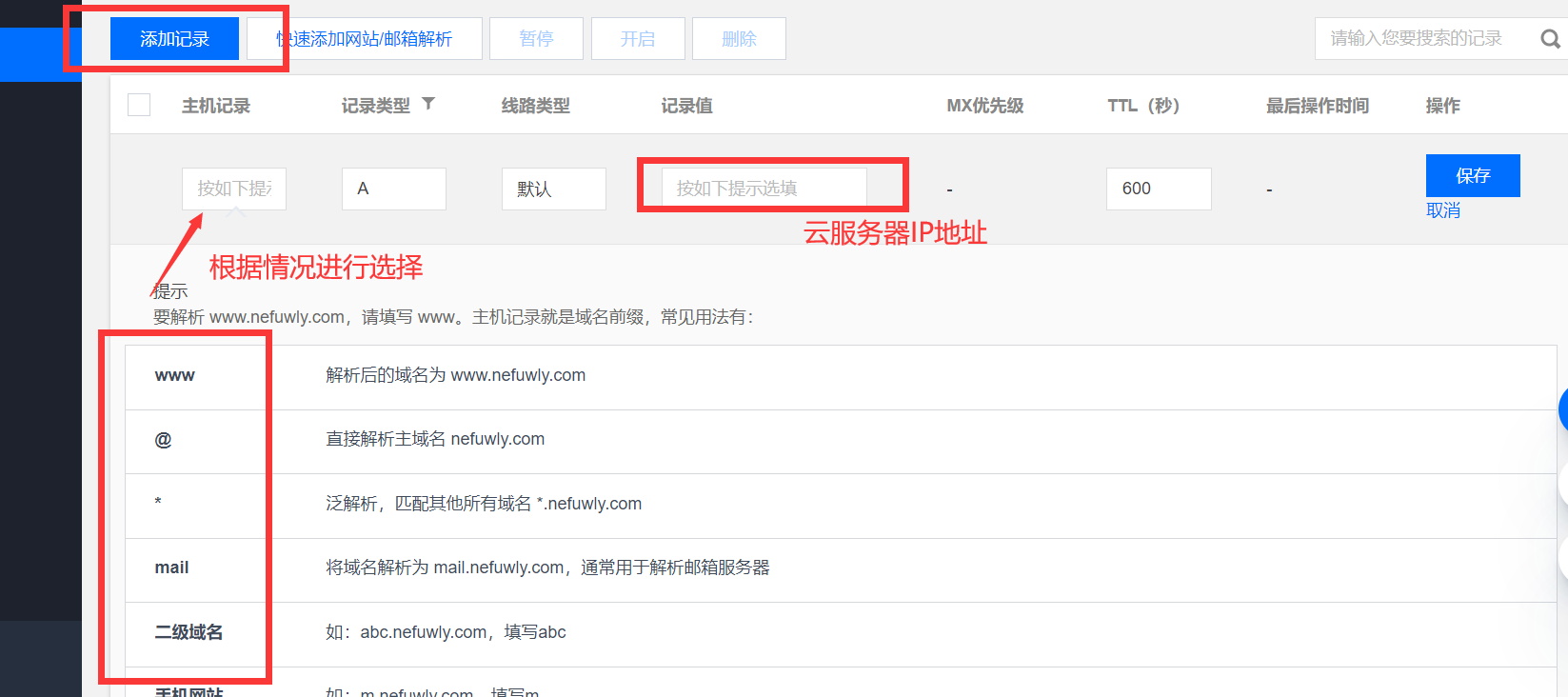Click the 删除 button
The height and width of the screenshot is (697, 1568).
(x=739, y=39)
